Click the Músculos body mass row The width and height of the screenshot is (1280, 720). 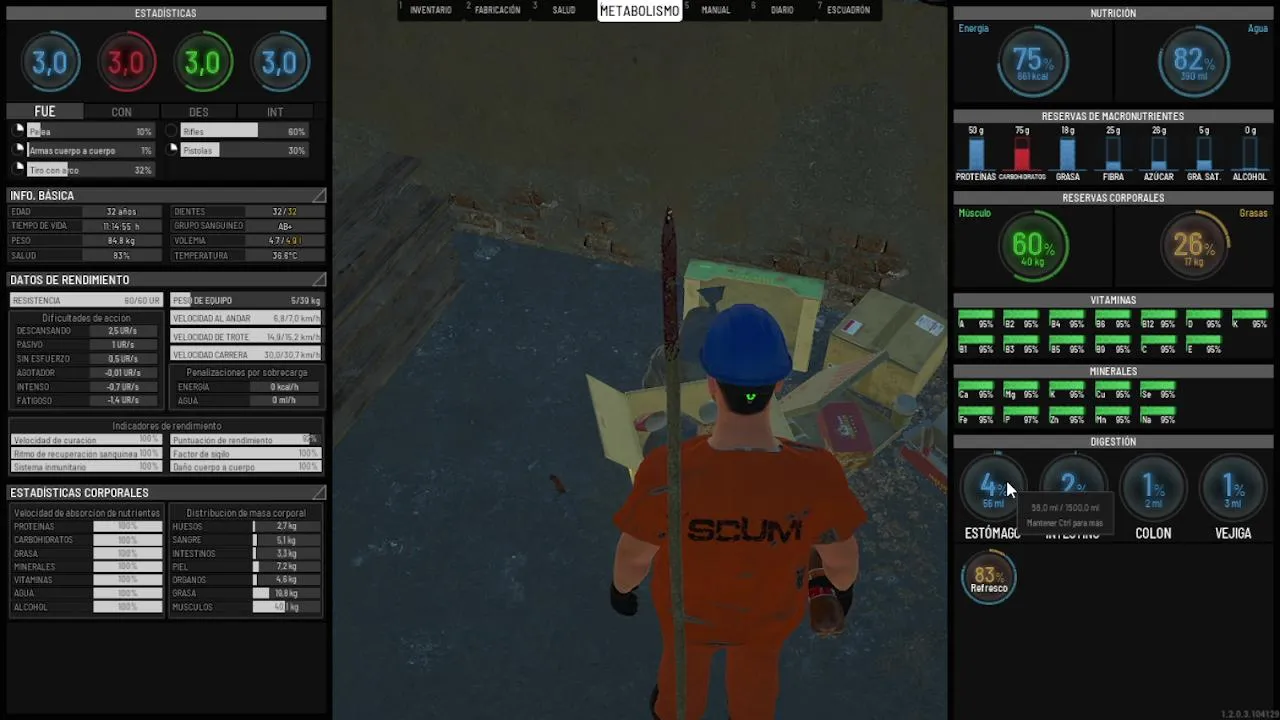(246, 607)
